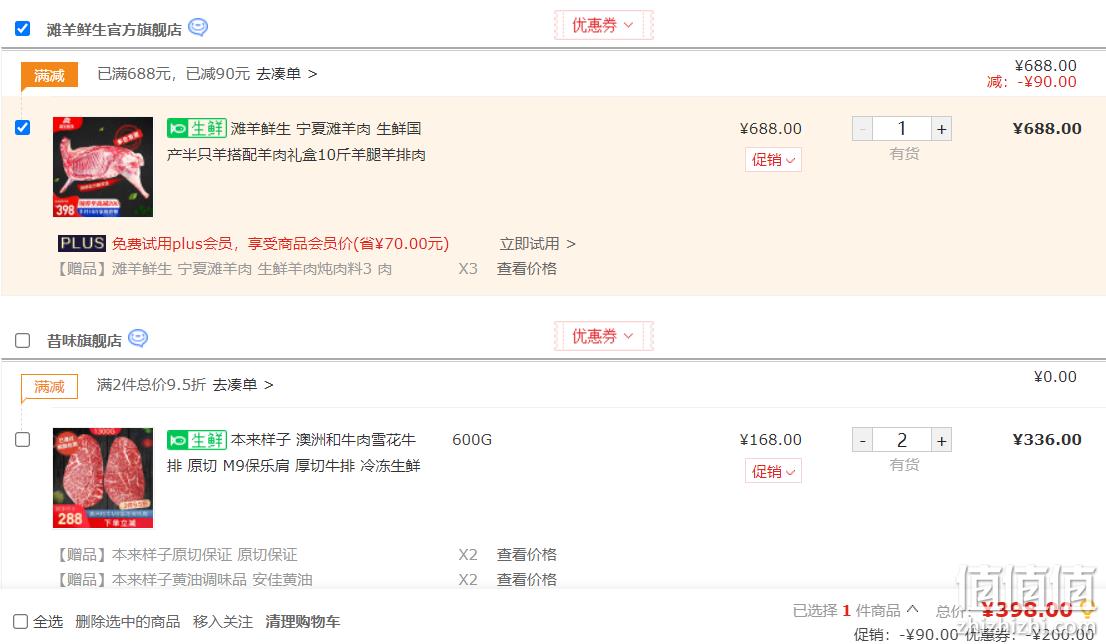Click 移入关注
The image size is (1106, 644).
coord(223,621)
